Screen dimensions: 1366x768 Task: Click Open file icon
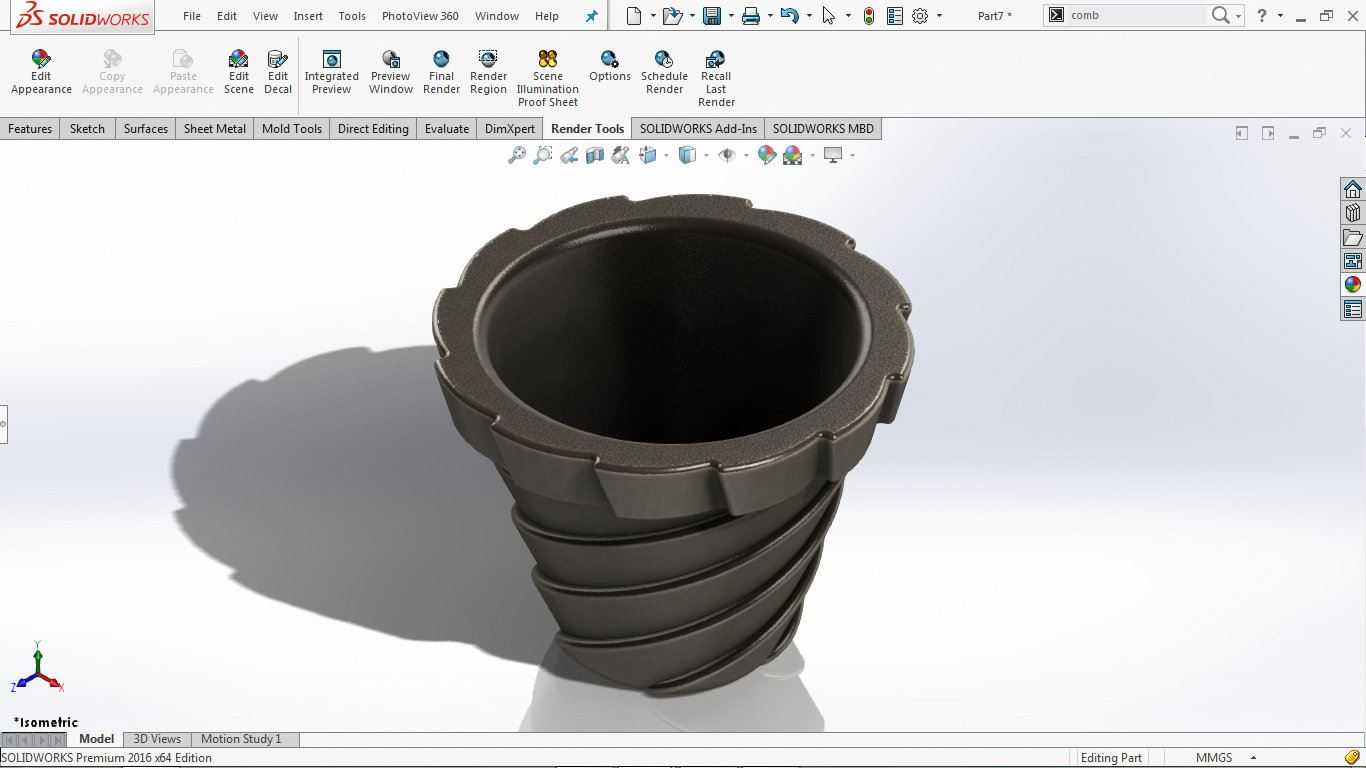pos(672,15)
